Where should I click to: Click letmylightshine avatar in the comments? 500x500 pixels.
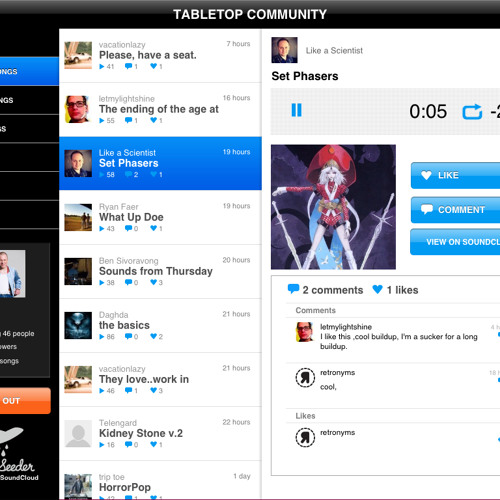[x=305, y=332]
